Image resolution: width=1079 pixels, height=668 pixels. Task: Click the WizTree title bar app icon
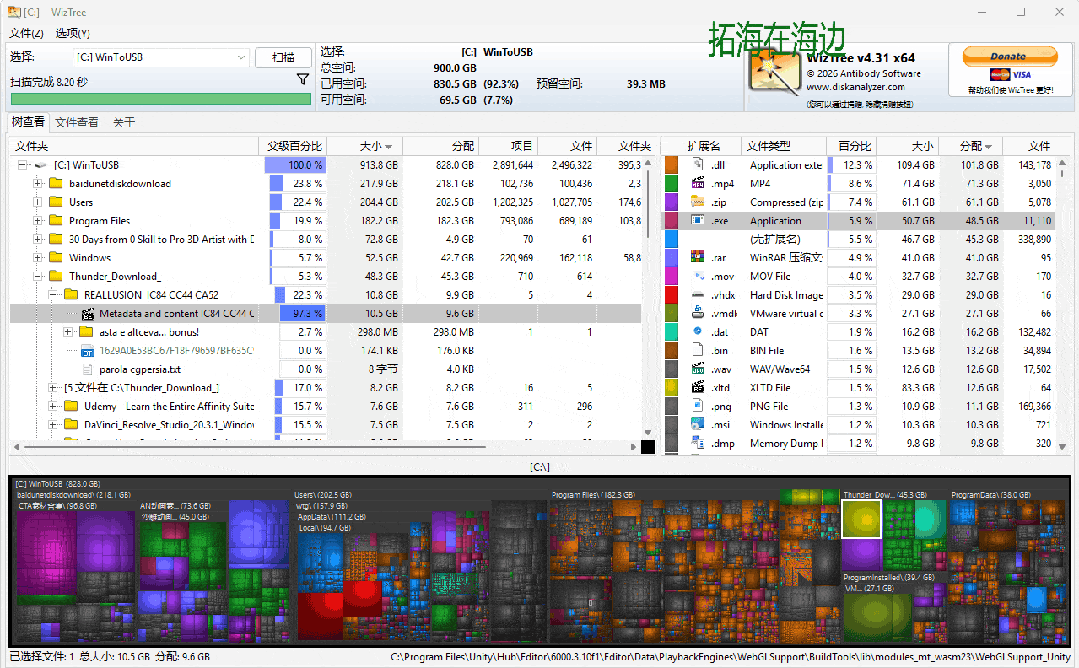pyautogui.click(x=14, y=12)
